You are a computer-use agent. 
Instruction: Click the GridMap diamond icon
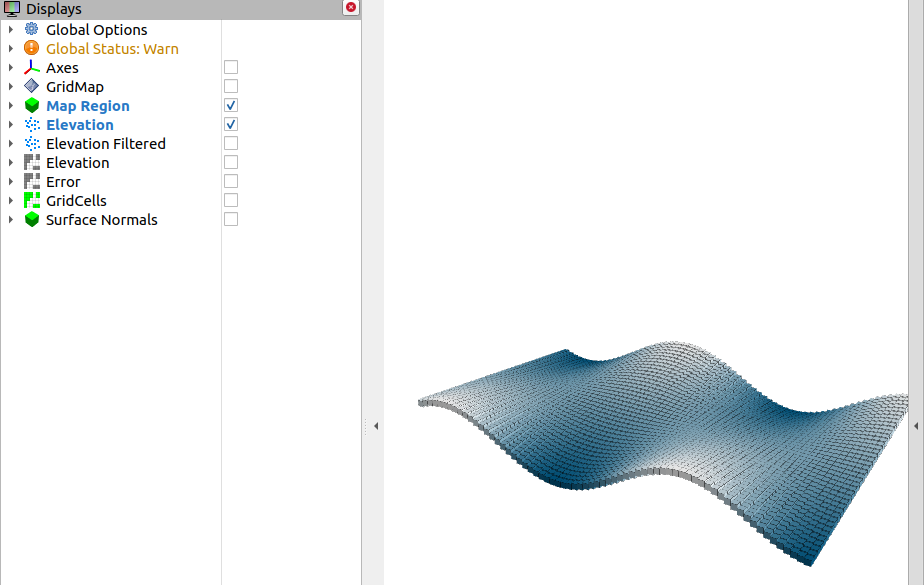31,86
